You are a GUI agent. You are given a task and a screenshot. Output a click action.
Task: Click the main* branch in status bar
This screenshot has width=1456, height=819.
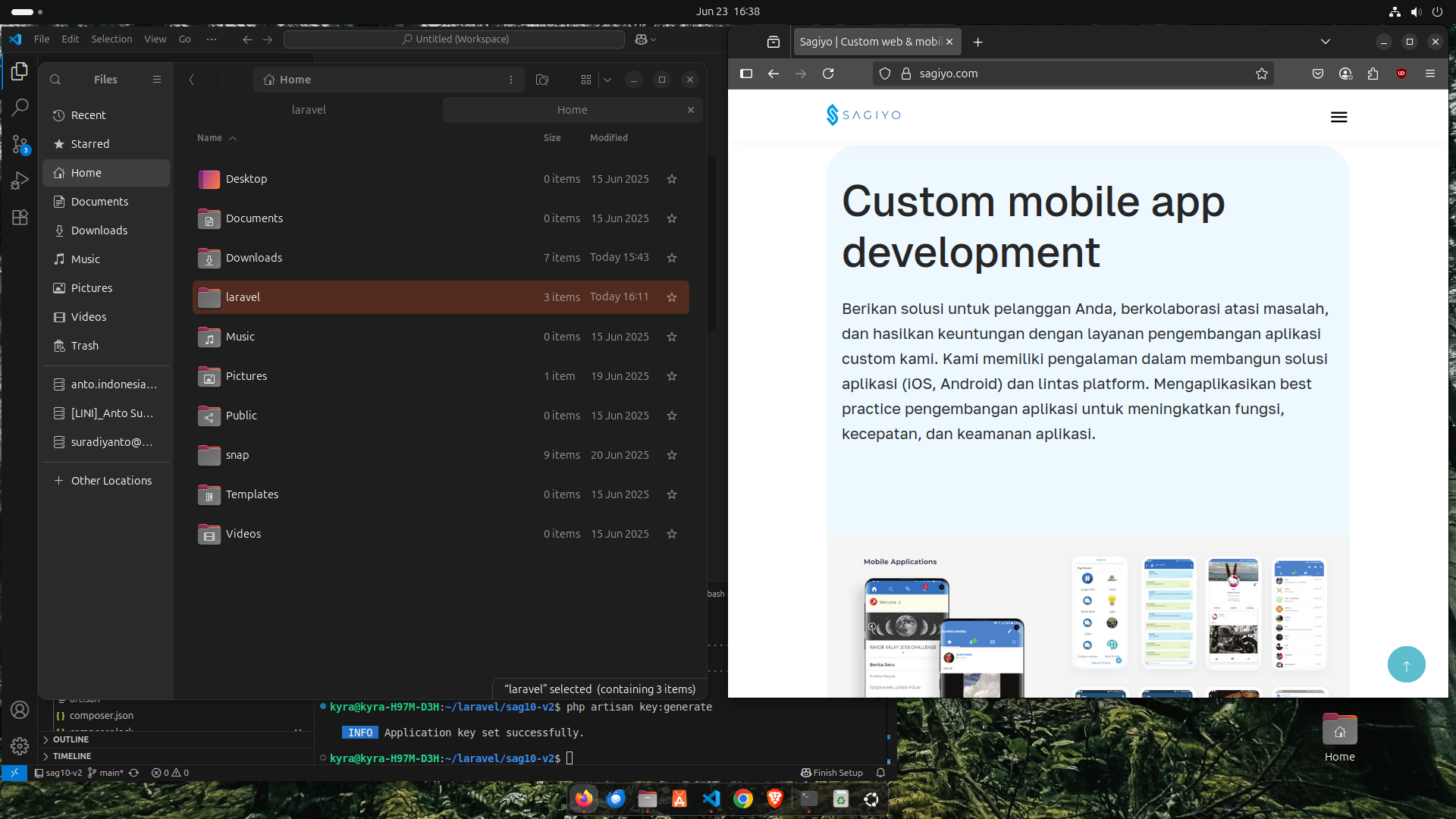105,773
